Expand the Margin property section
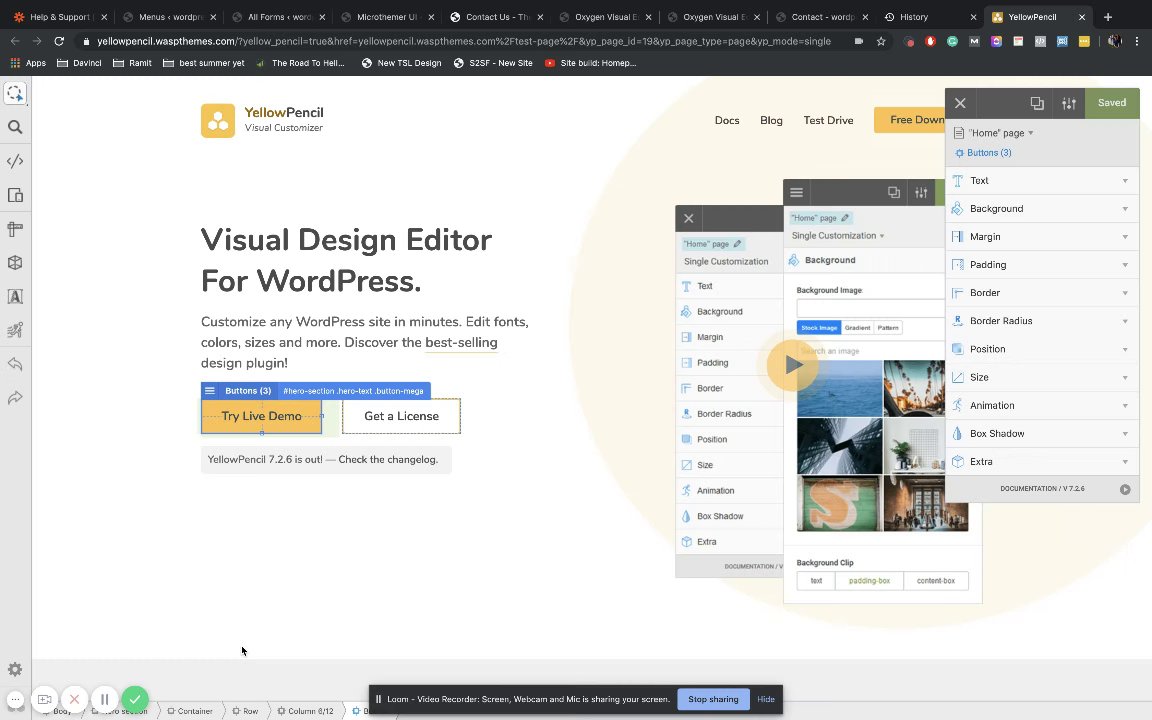Image resolution: width=1152 pixels, height=720 pixels. point(1042,237)
